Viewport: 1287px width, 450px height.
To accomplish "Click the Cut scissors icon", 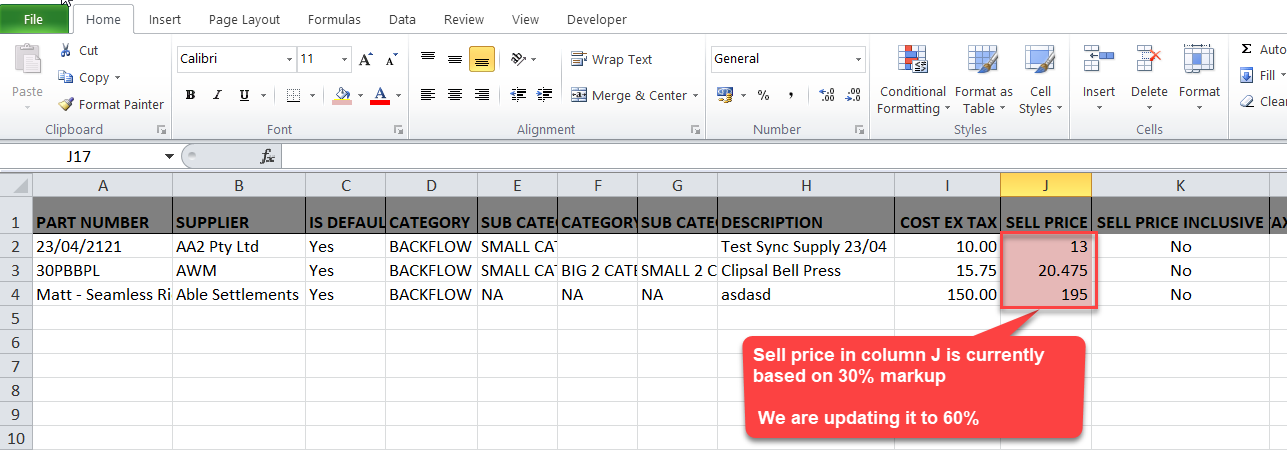I will pos(66,51).
